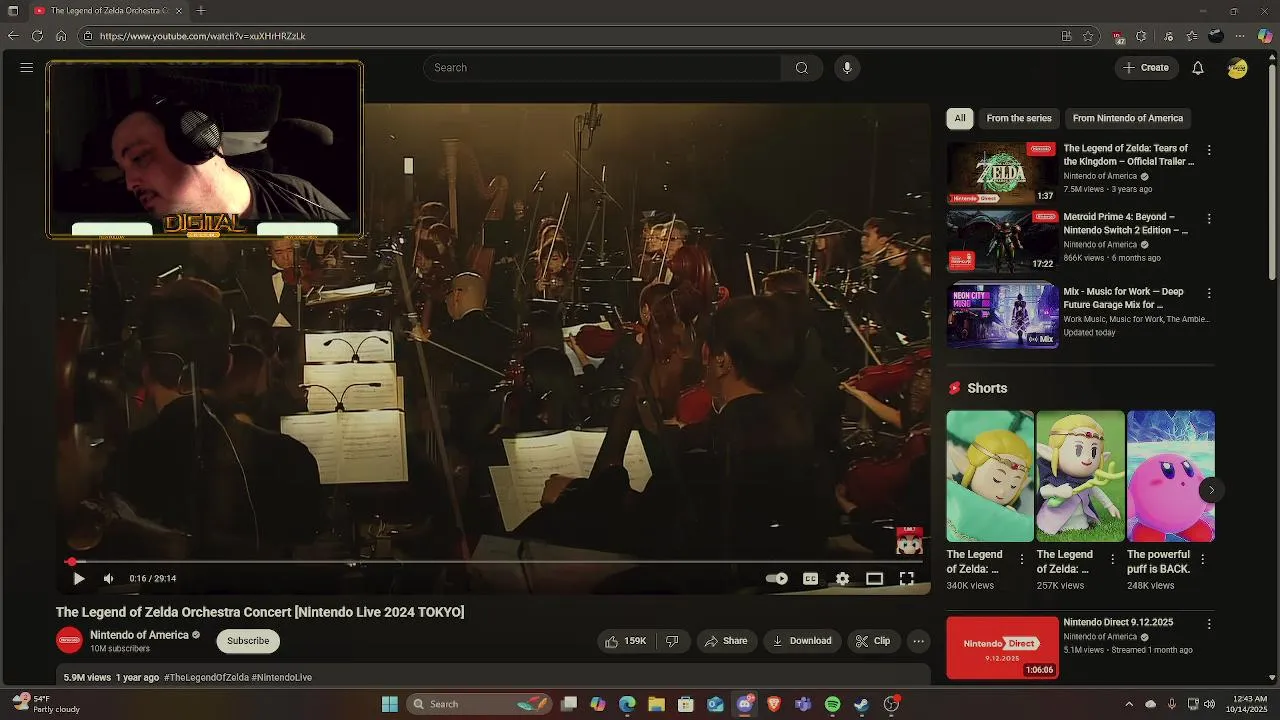
Task: Click the YouTube search field
Action: coord(602,68)
